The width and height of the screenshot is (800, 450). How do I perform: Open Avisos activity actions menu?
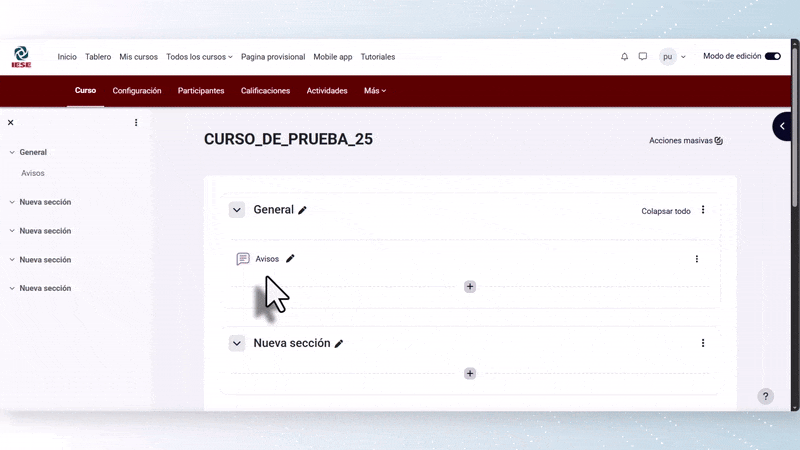697,259
